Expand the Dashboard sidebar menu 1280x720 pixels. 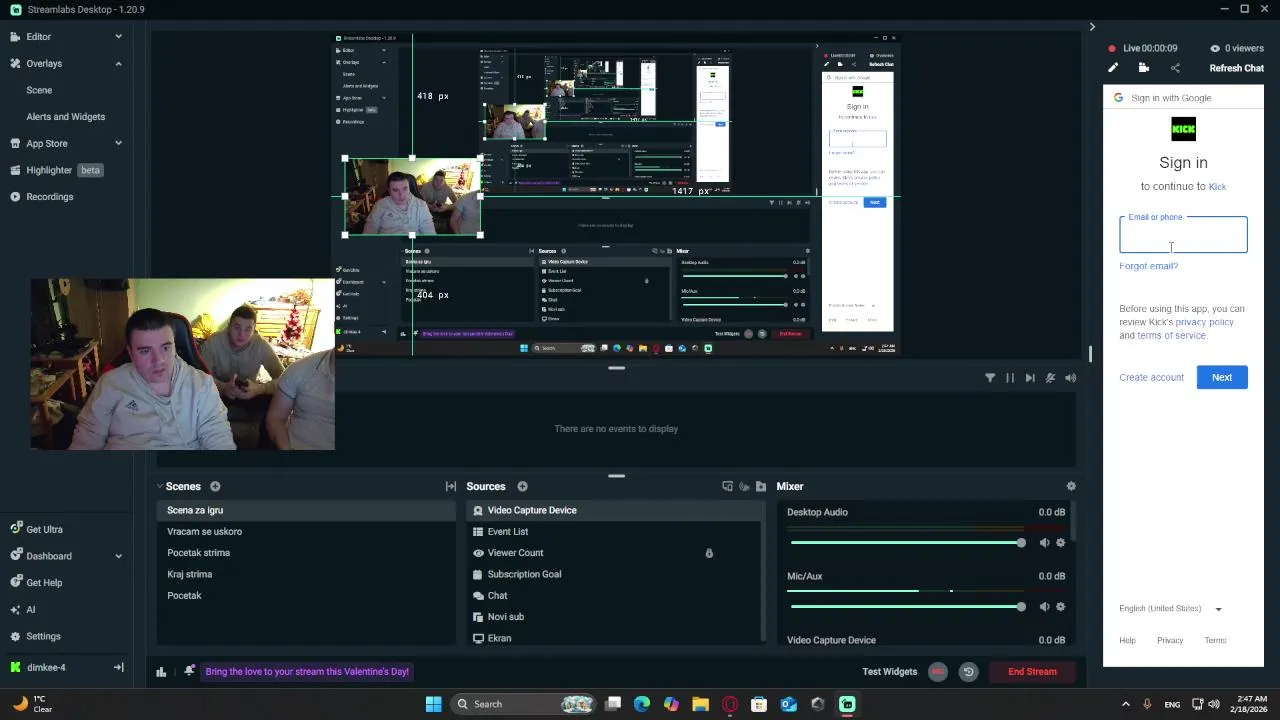(118, 556)
